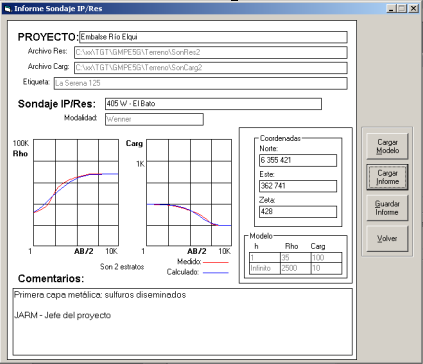Edit the Este coordinate 362 741
423x364 pixels.
298,186
